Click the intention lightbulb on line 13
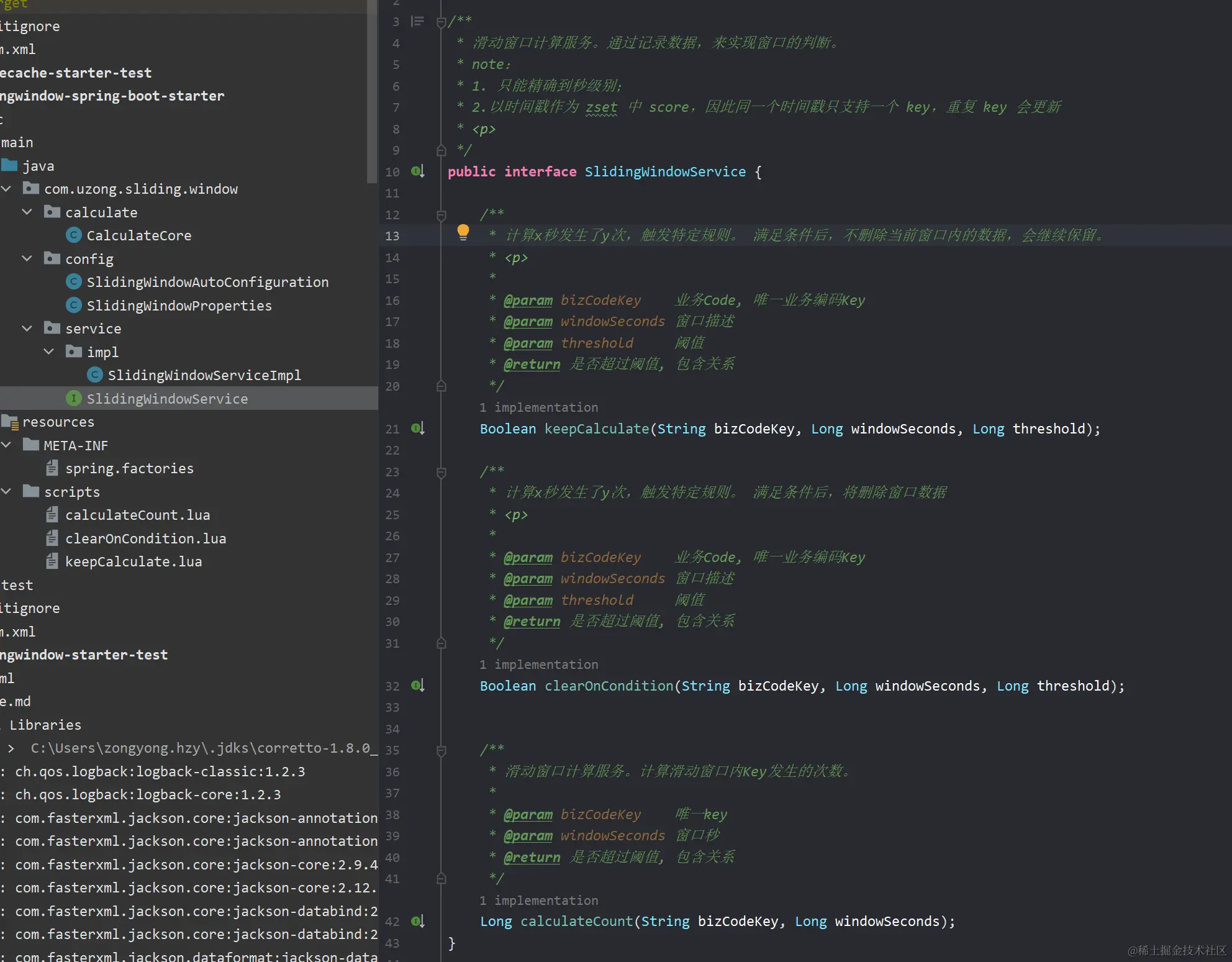Screen dimensions: 1232x962 click(x=463, y=232)
